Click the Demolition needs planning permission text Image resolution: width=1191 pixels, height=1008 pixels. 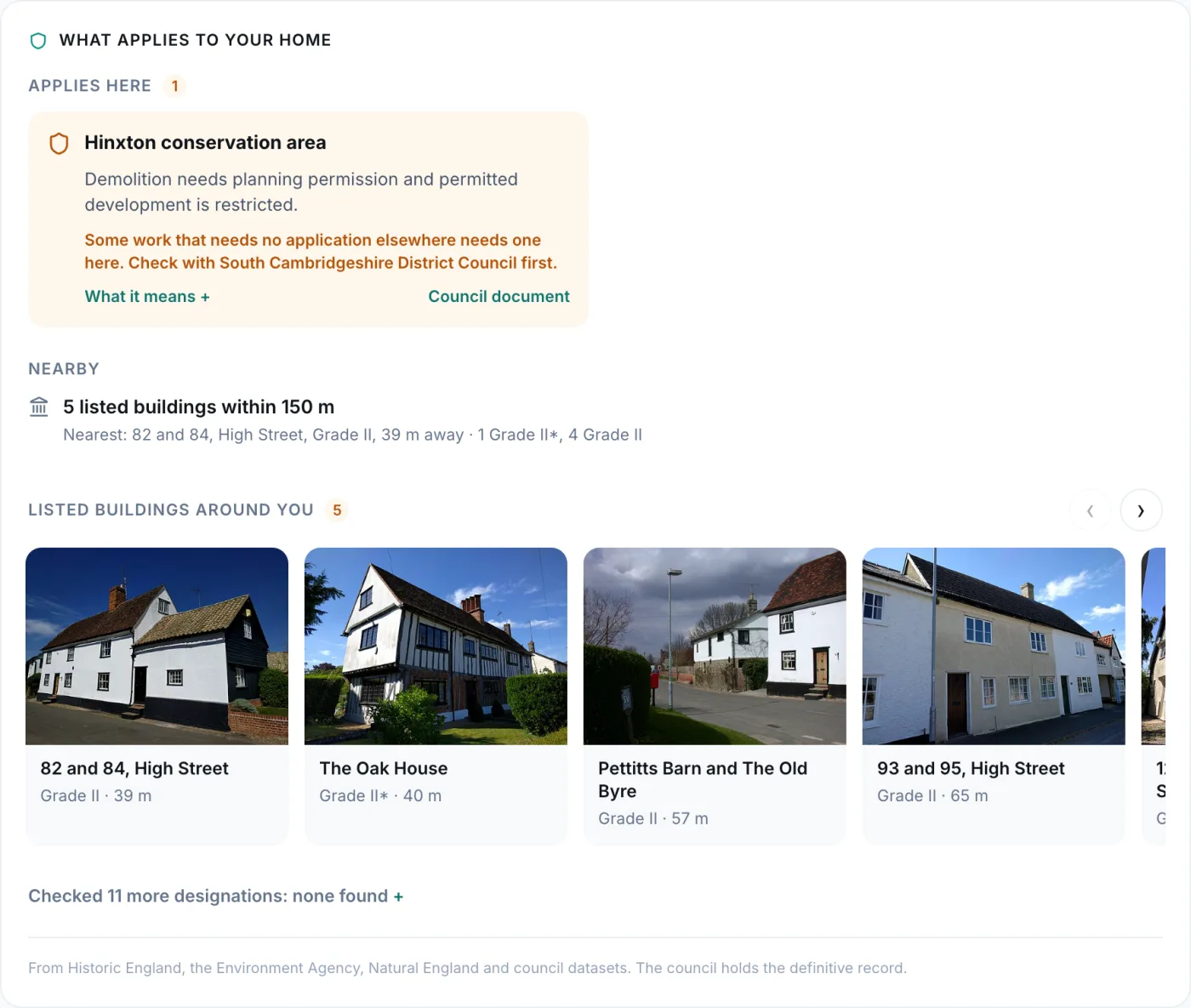[301, 192]
